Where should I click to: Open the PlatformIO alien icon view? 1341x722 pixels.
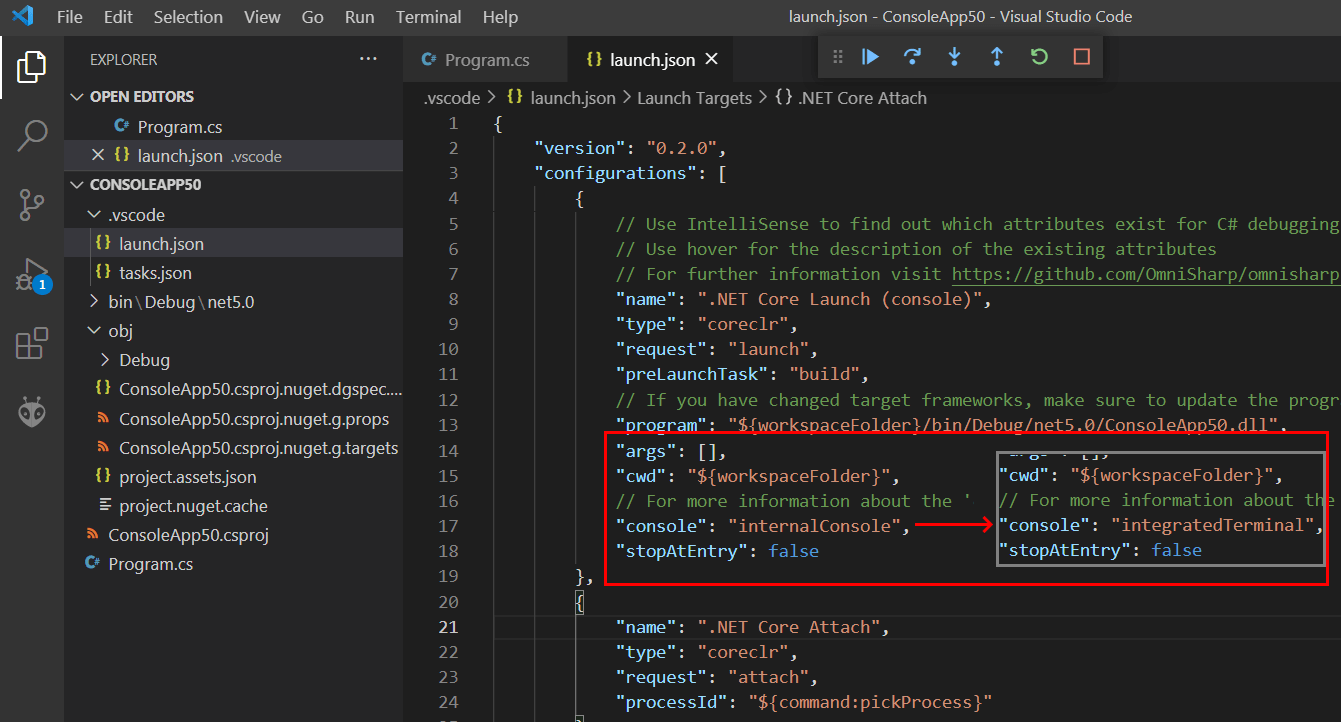tap(32, 411)
